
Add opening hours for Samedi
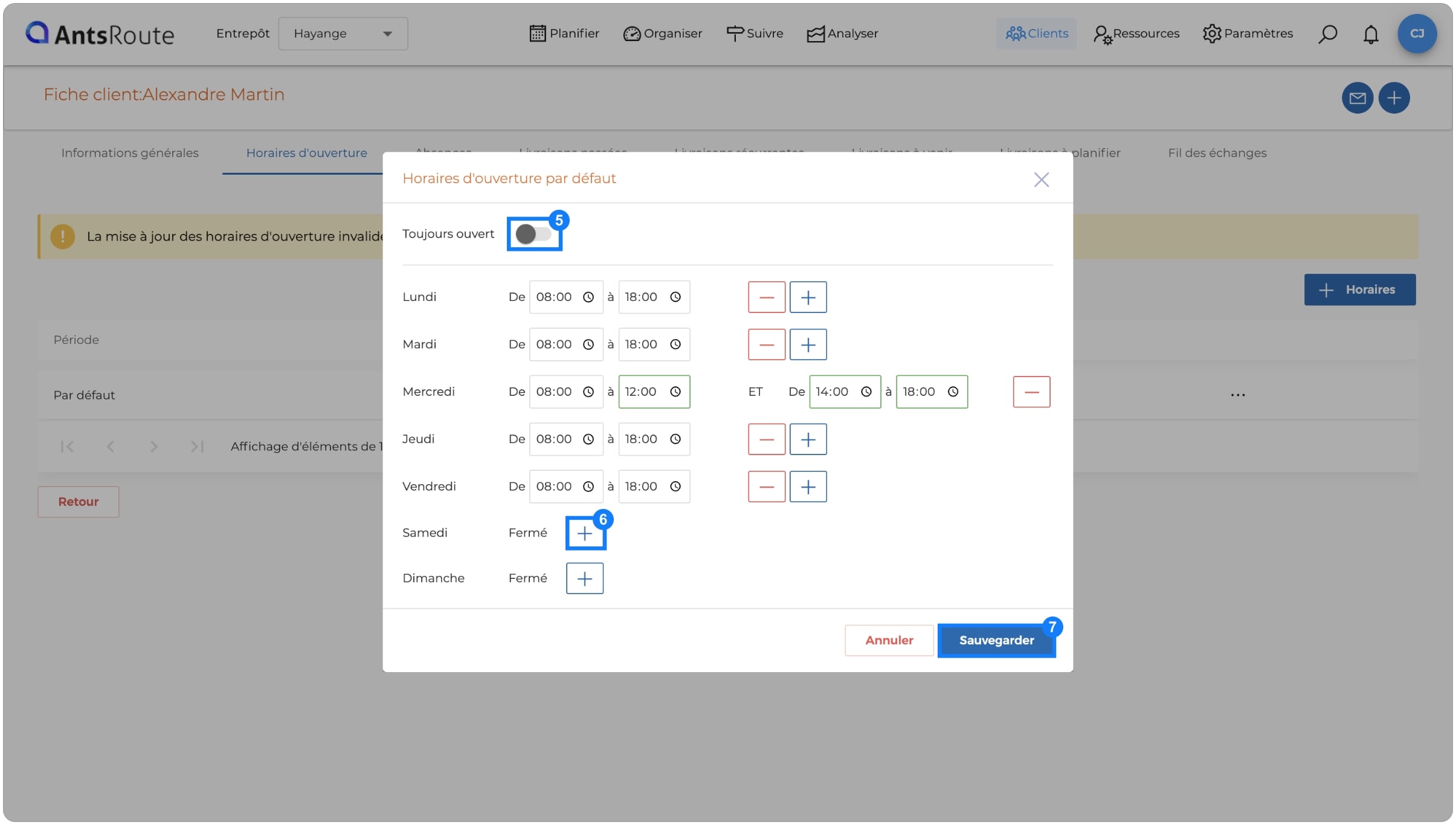pyautogui.click(x=585, y=534)
